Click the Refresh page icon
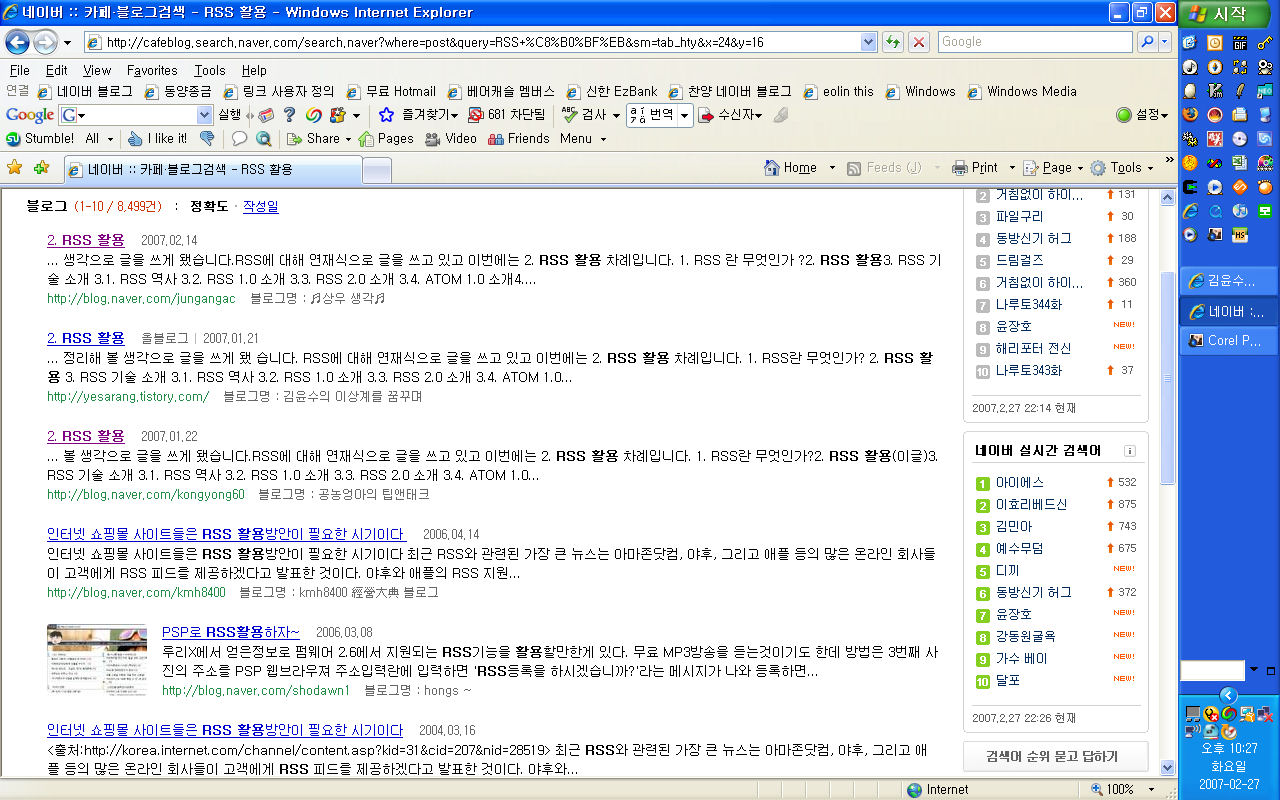 pyautogui.click(x=892, y=42)
